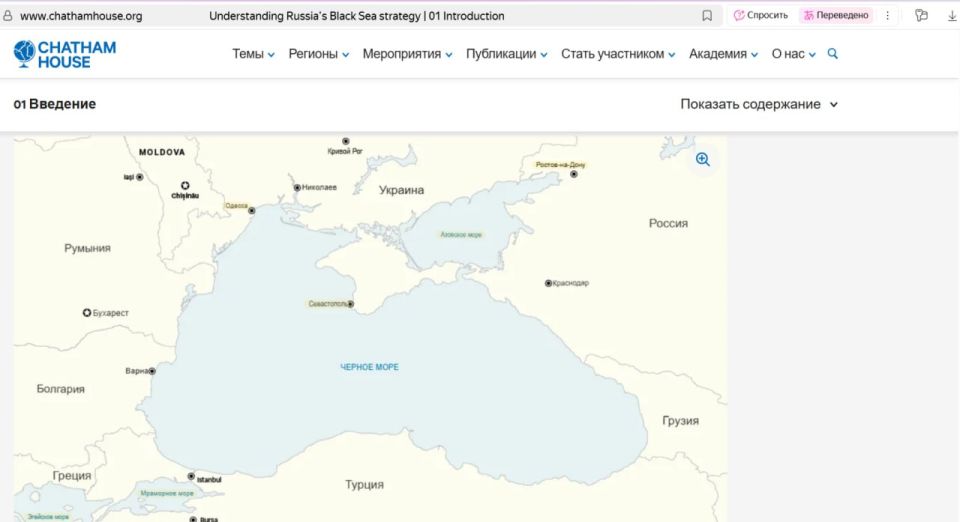Click the Варна label on the map
The width and height of the screenshot is (960, 522).
point(137,371)
